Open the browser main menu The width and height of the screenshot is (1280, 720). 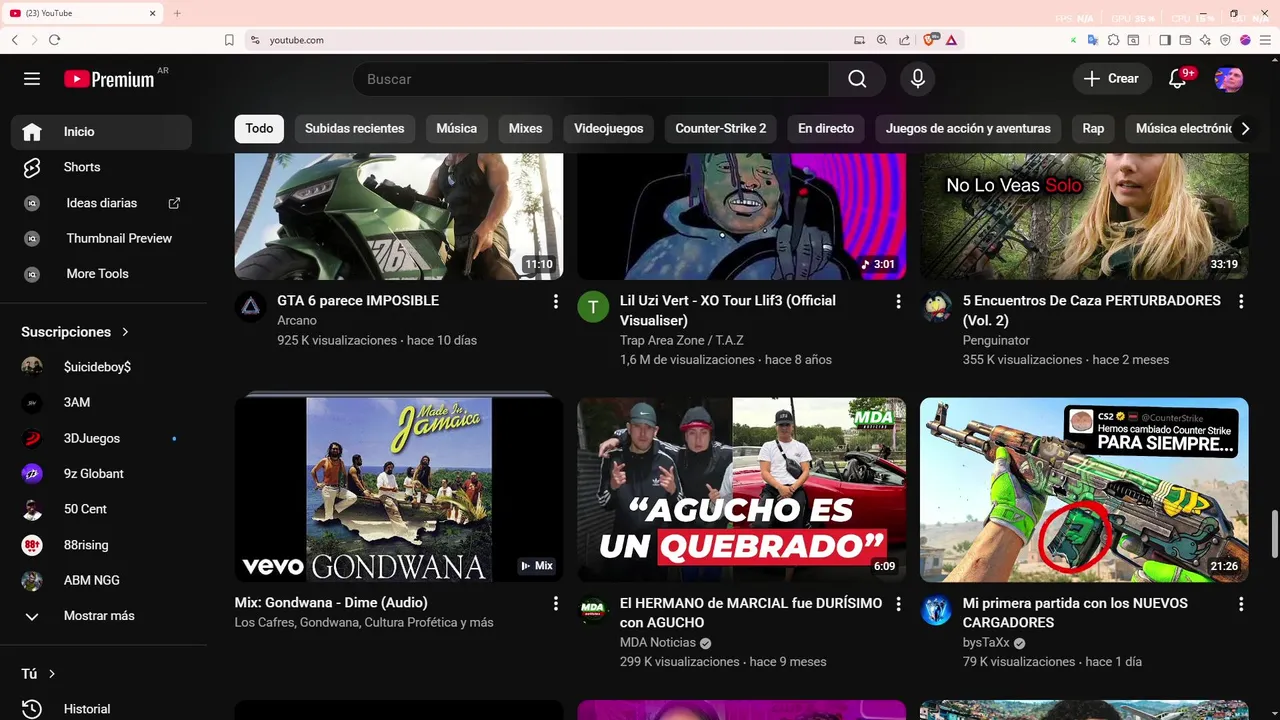click(x=1264, y=40)
